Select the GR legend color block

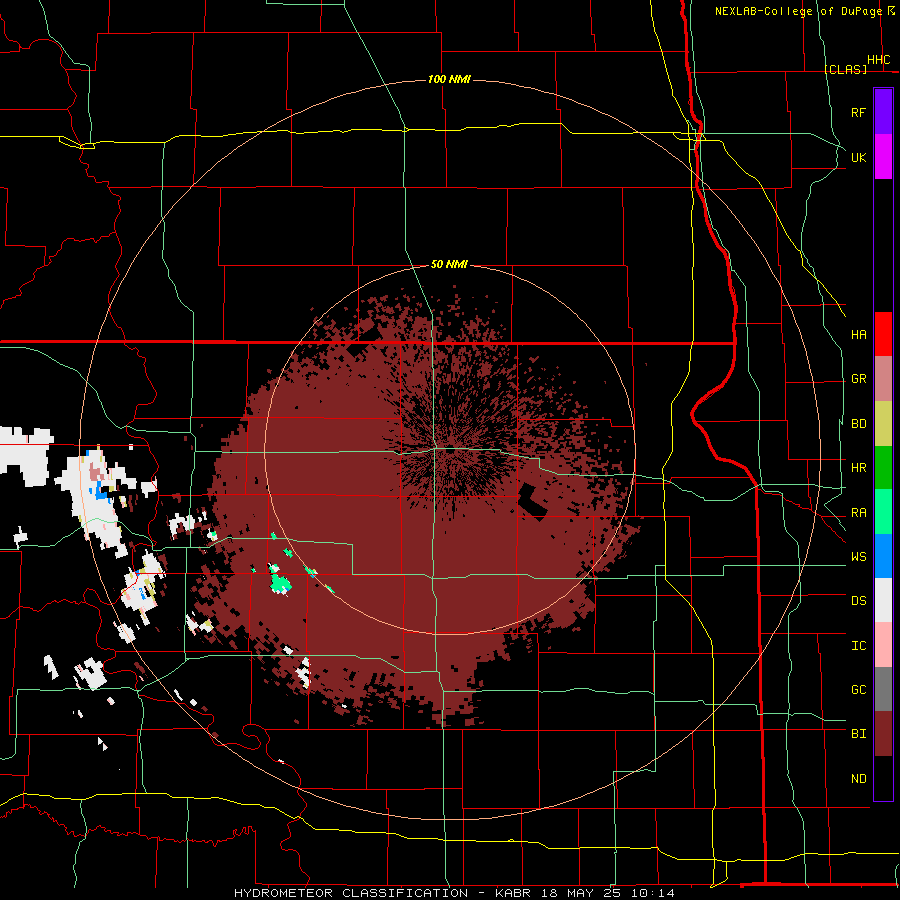pos(883,379)
